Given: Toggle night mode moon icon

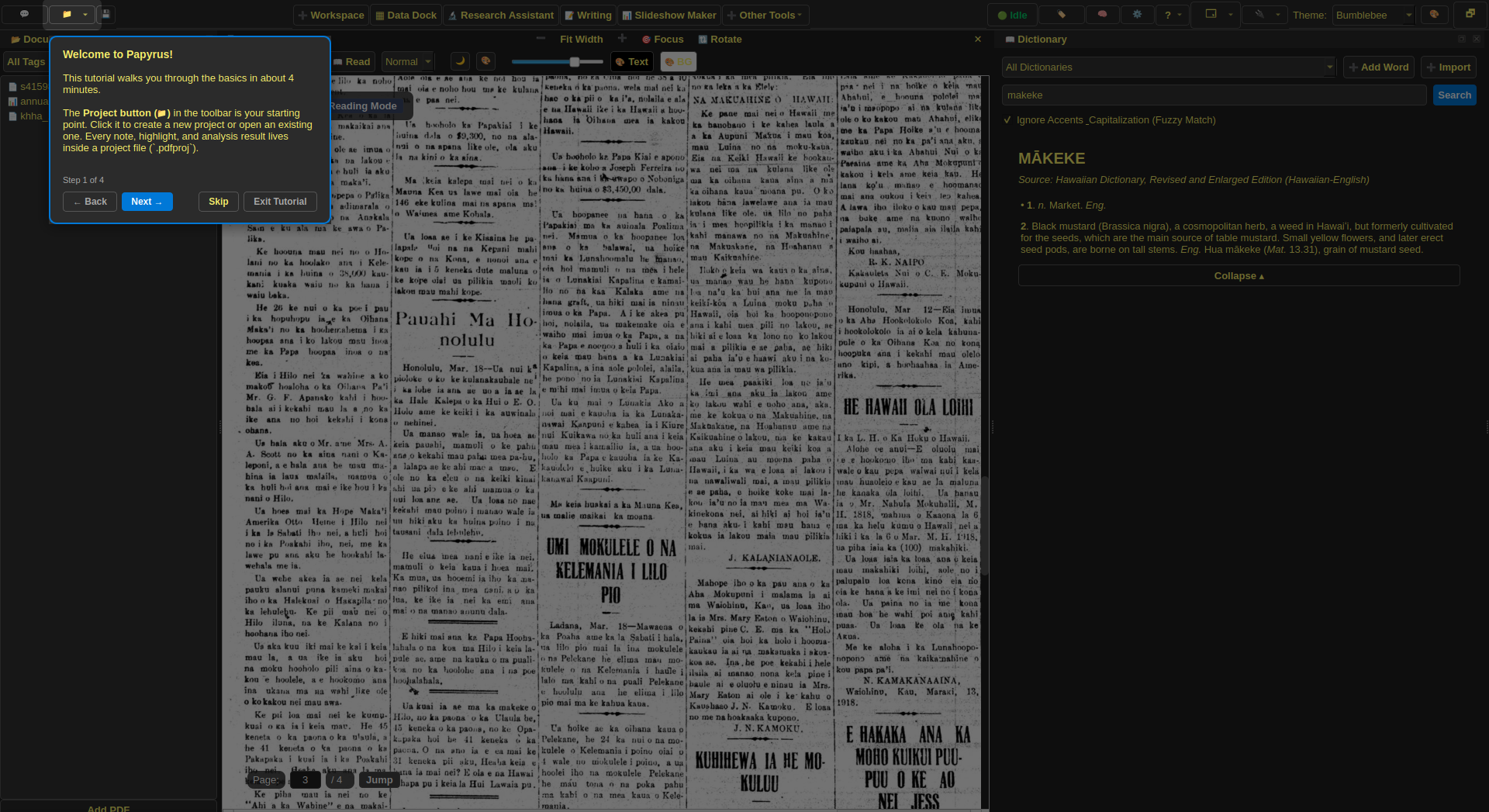Looking at the screenshot, I should point(460,61).
